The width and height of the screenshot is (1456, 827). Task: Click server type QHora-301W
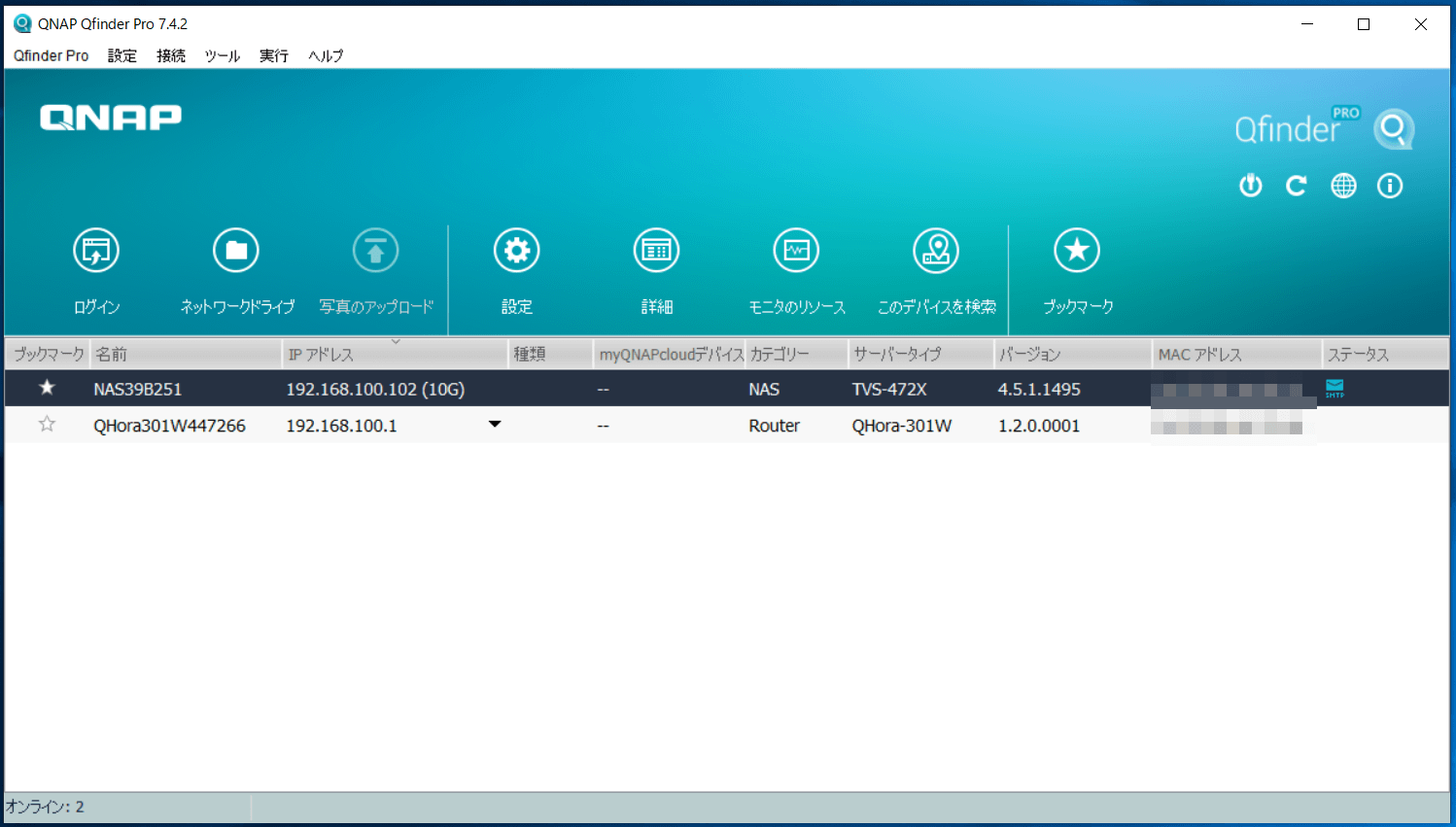[x=902, y=426]
